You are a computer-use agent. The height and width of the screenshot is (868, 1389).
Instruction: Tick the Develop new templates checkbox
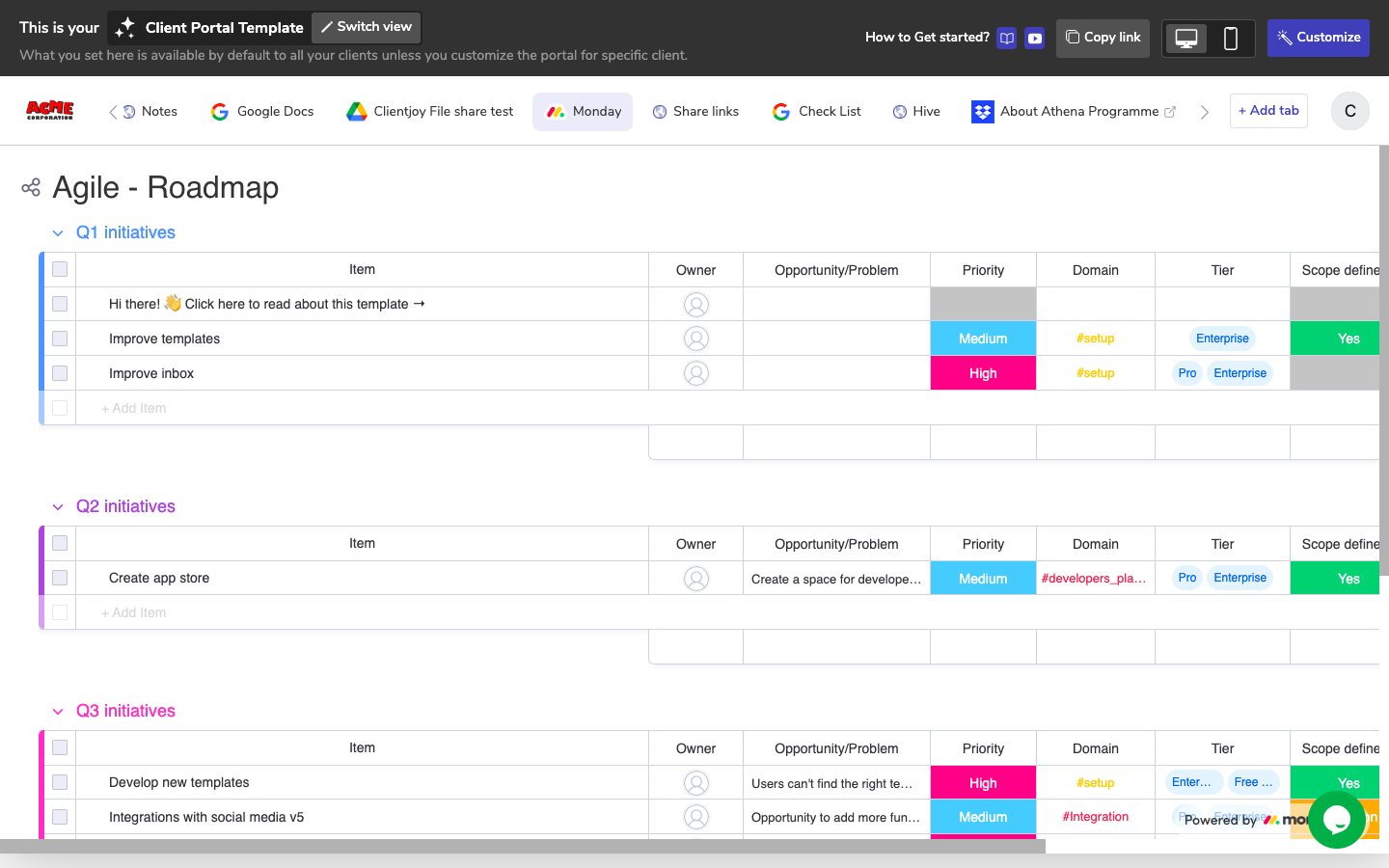59,782
